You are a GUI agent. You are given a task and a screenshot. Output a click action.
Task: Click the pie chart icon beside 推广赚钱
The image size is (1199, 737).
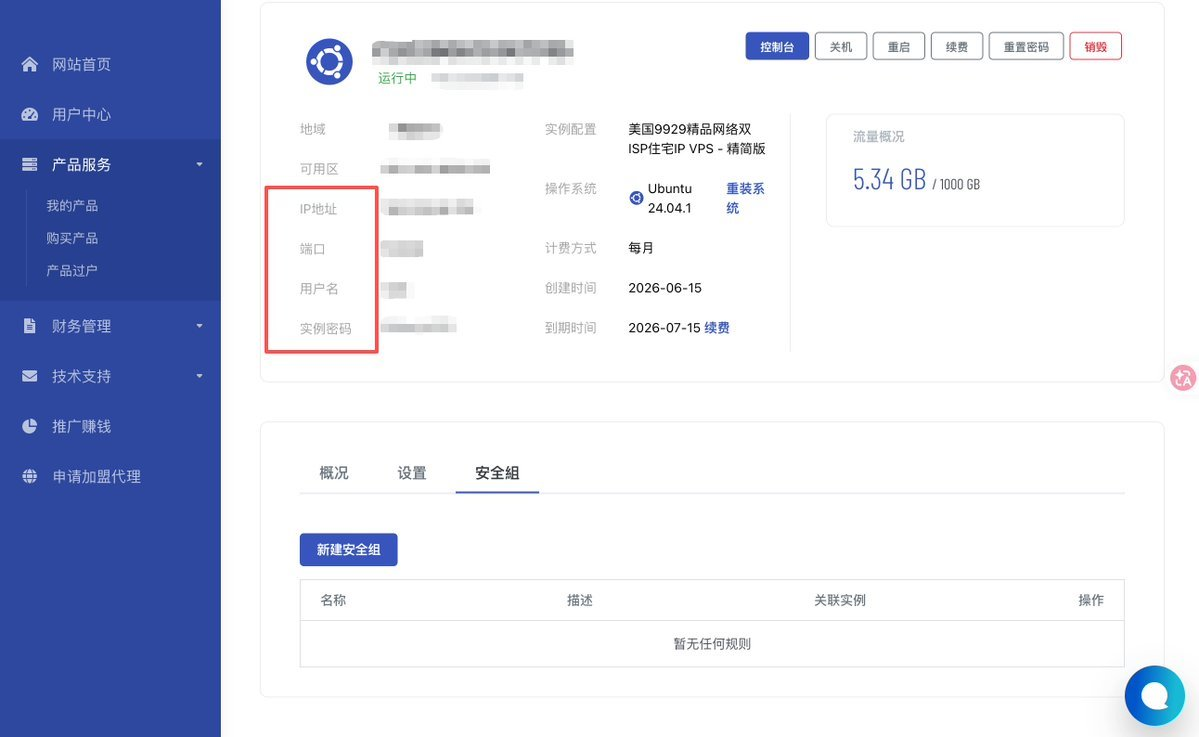point(29,427)
